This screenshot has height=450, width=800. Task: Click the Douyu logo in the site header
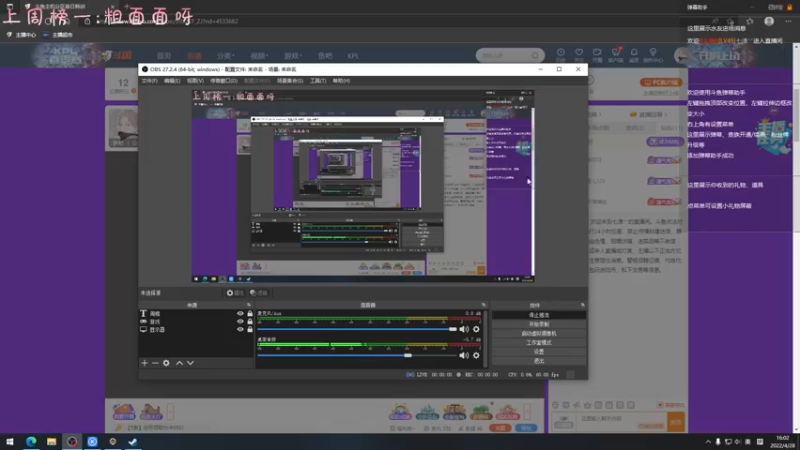(x=117, y=55)
